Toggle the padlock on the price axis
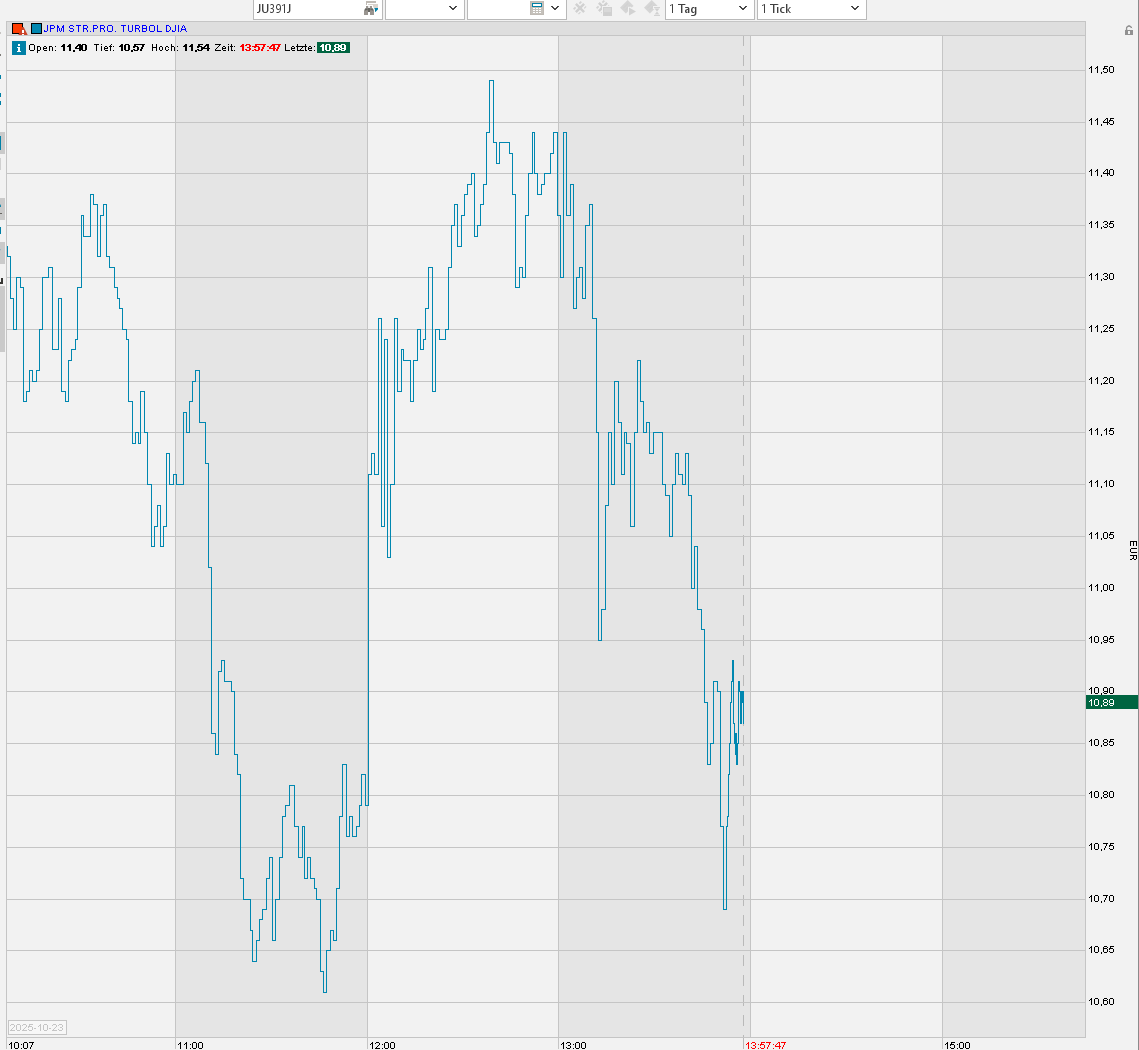 (1128, 31)
